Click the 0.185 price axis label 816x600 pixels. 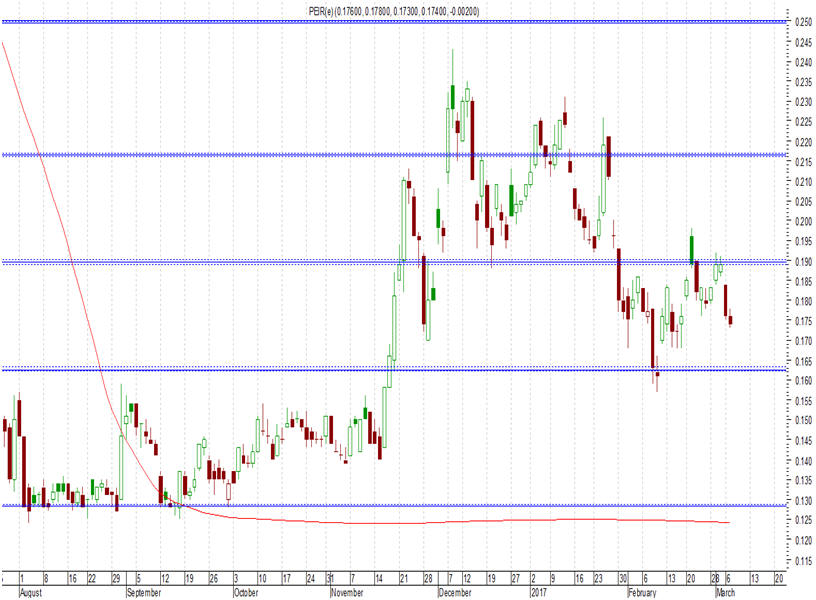pos(804,281)
